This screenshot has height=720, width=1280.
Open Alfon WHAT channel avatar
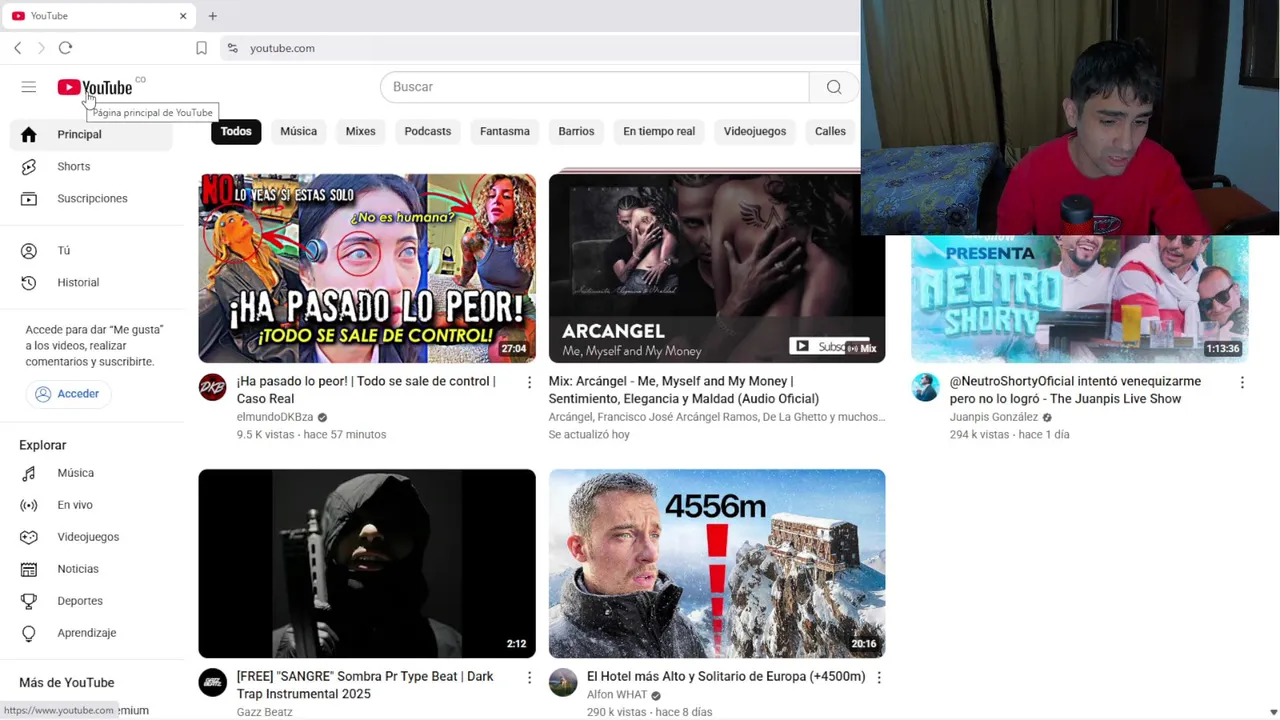pos(563,682)
